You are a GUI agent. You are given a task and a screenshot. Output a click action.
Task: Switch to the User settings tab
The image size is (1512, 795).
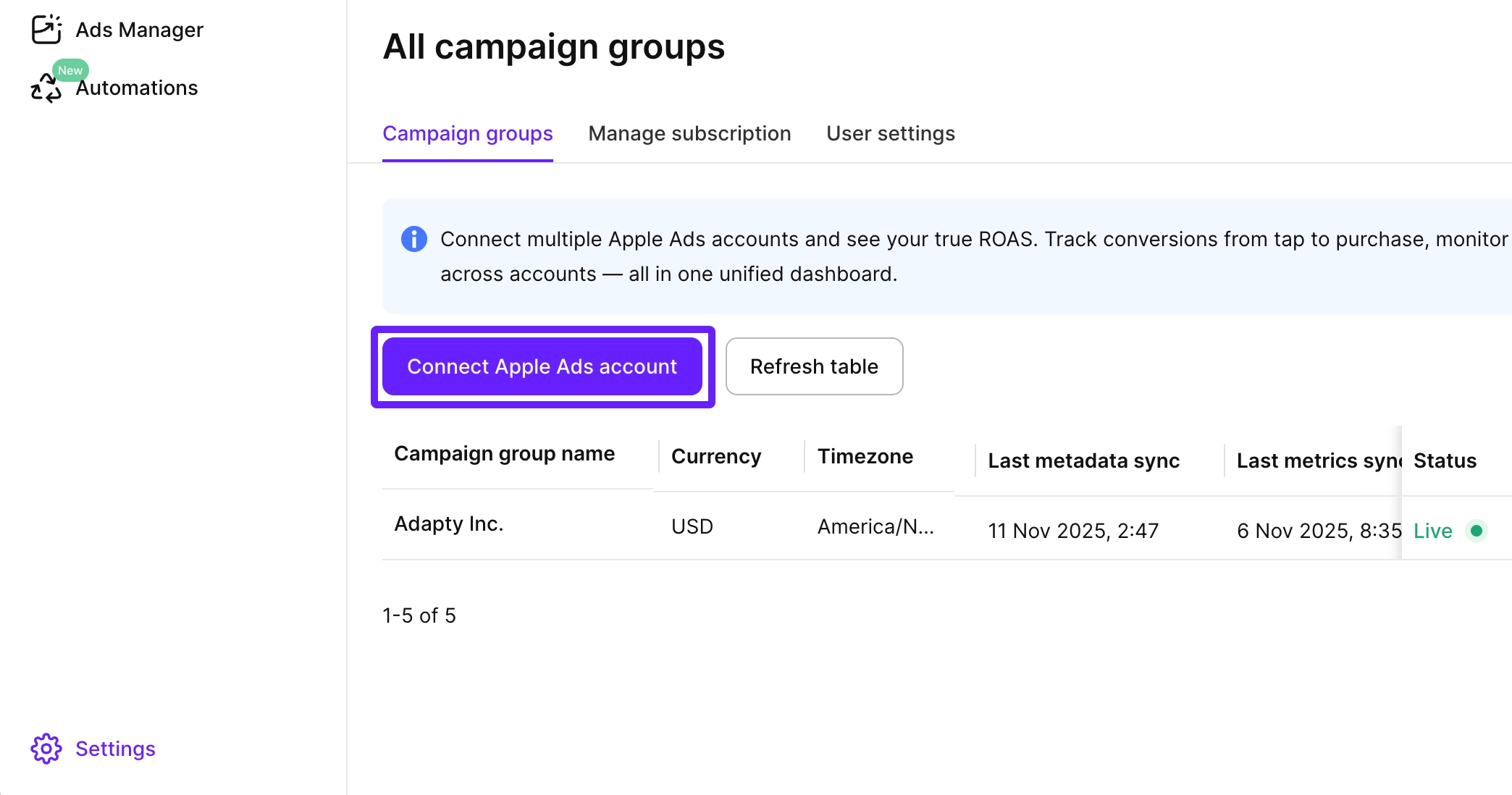[x=891, y=133]
